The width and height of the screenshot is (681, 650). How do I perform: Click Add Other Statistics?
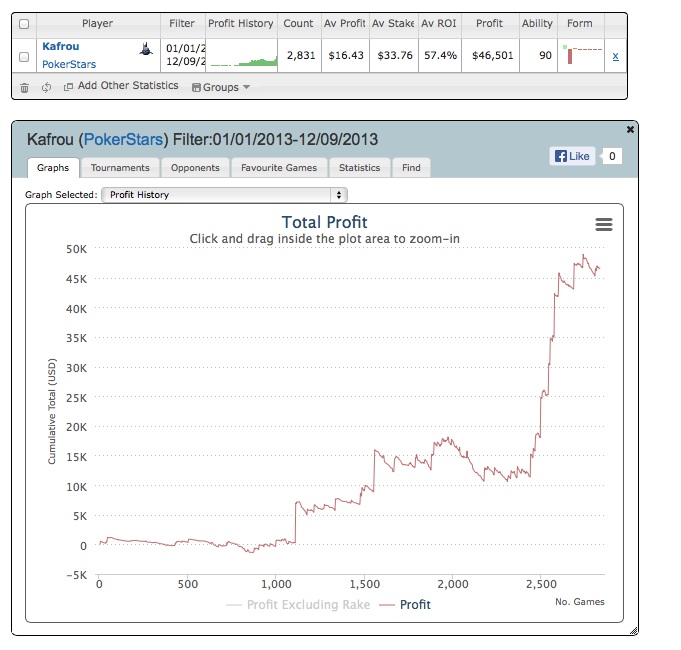tap(121, 86)
